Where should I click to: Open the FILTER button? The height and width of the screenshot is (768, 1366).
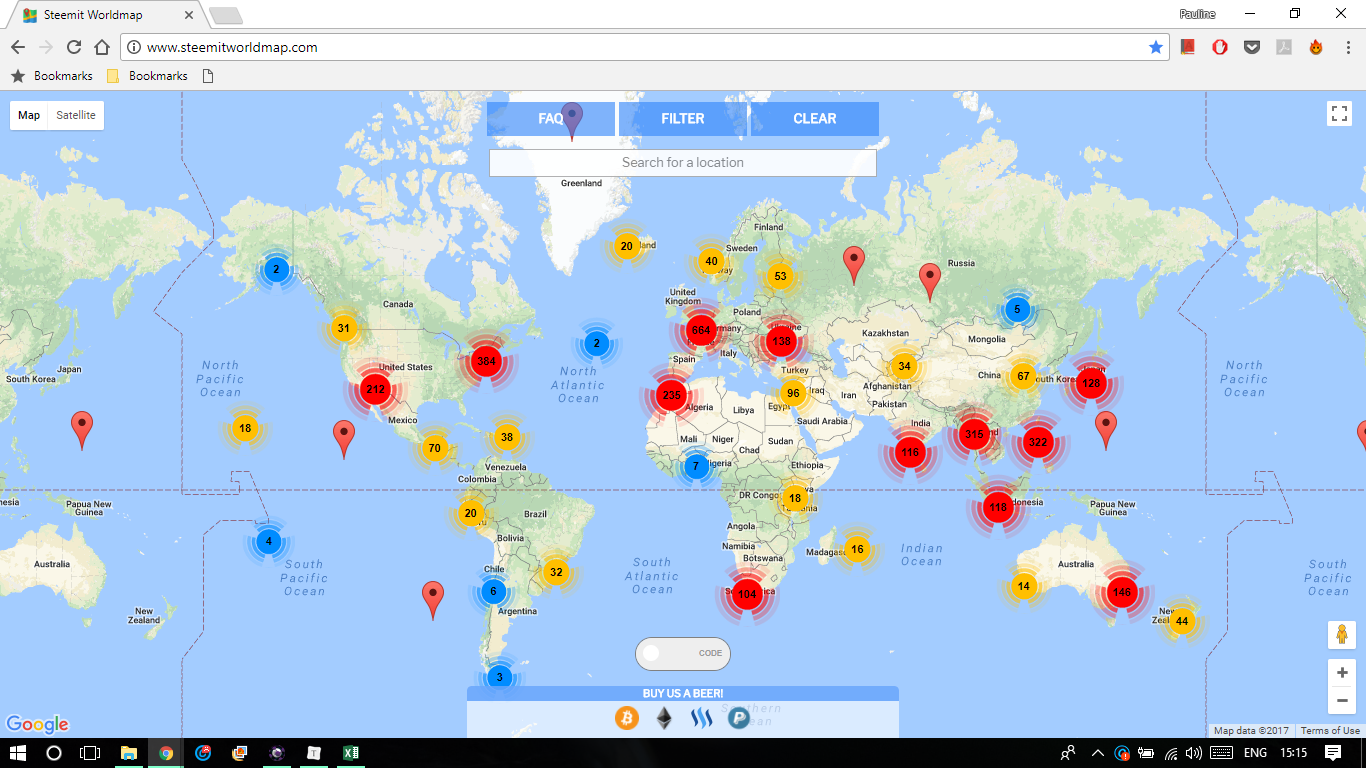pyautogui.click(x=683, y=118)
